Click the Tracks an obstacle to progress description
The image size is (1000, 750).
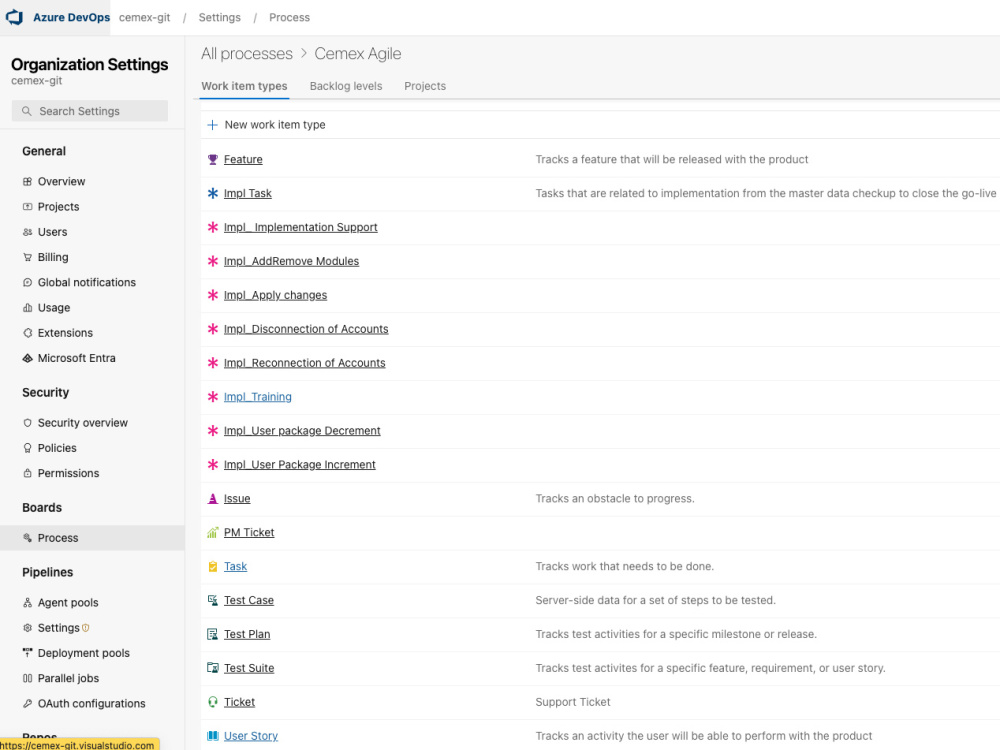click(615, 498)
